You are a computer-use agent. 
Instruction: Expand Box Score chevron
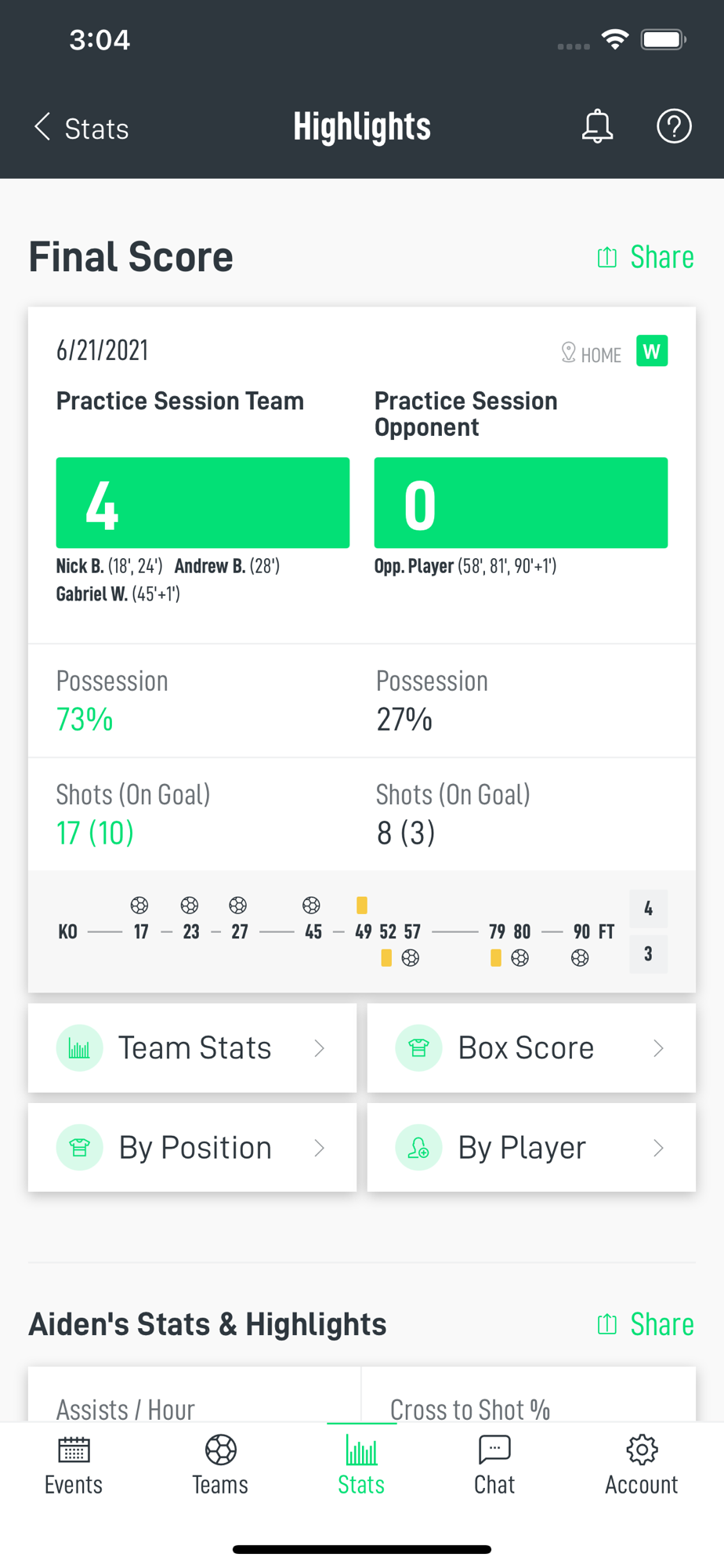coord(658,1048)
